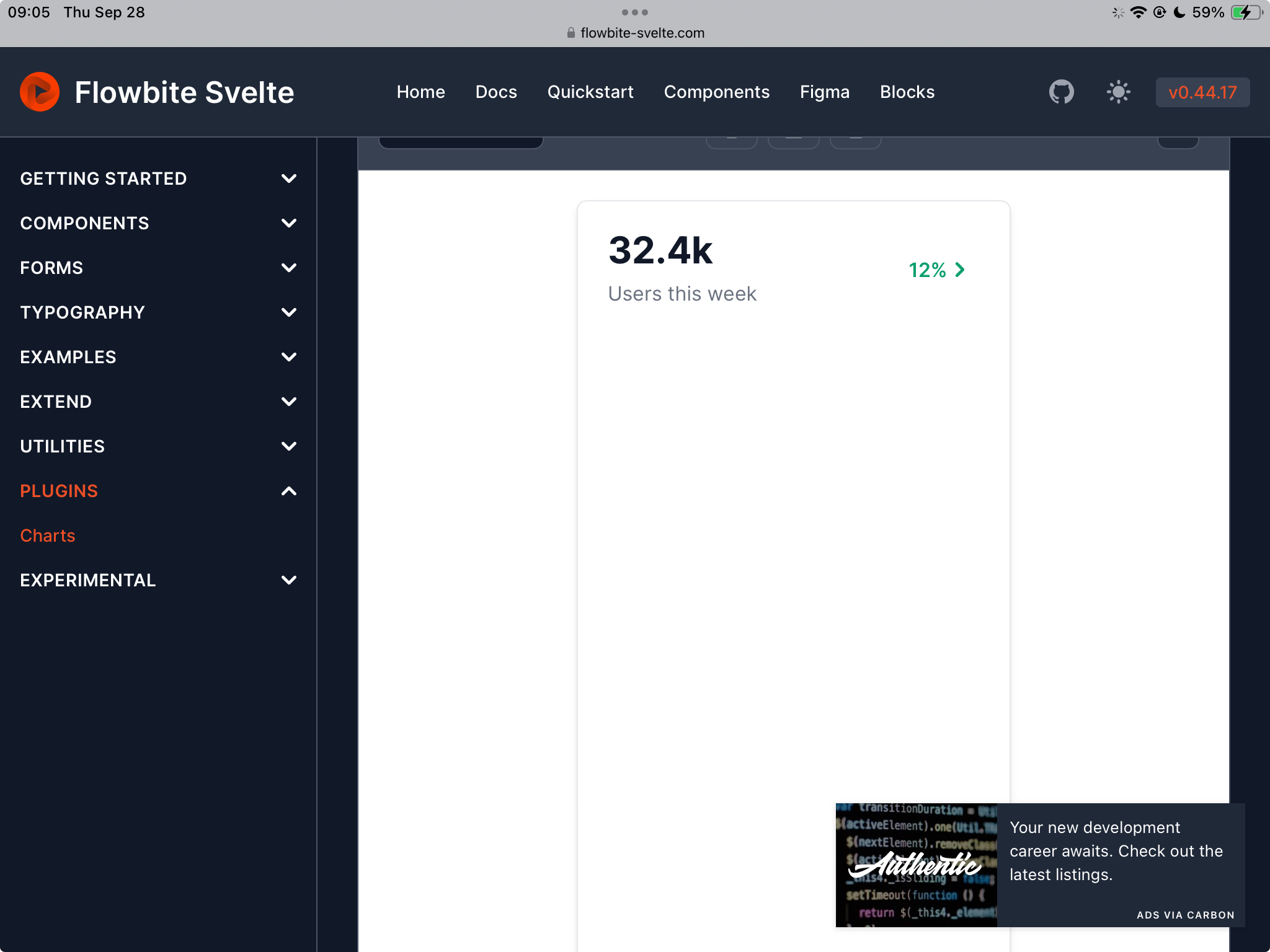Navigate to Quickstart
1270x952 pixels.
(590, 92)
